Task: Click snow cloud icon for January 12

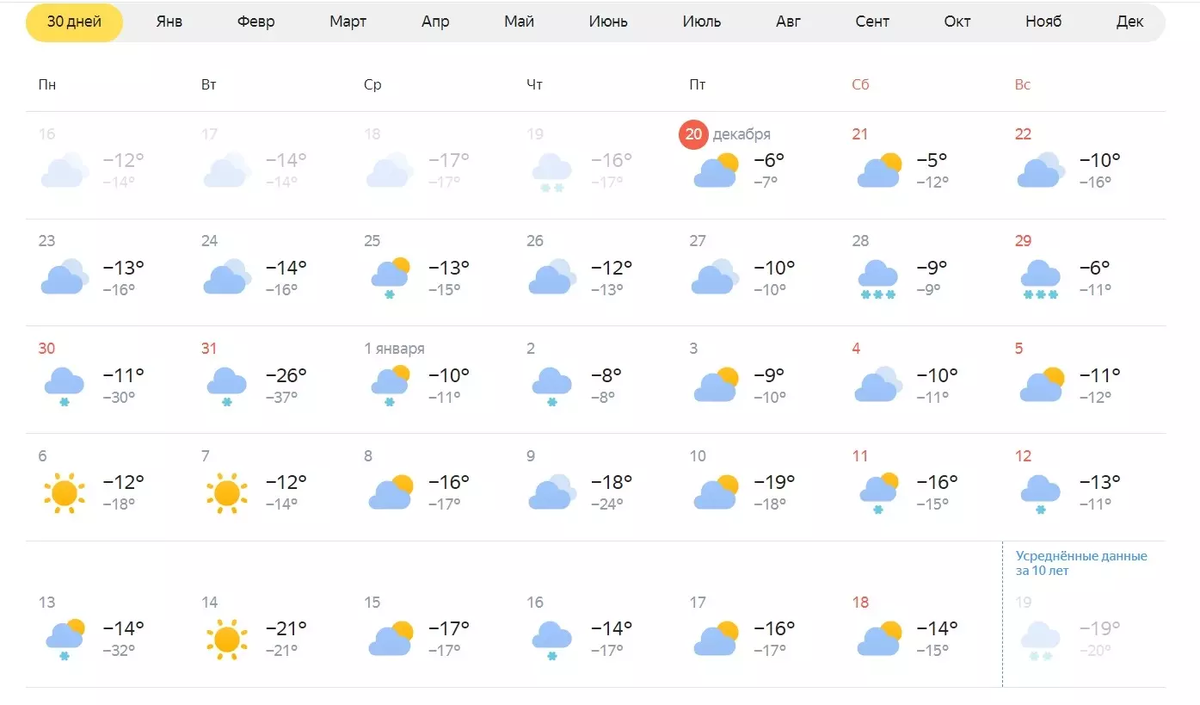Action: click(x=1040, y=493)
